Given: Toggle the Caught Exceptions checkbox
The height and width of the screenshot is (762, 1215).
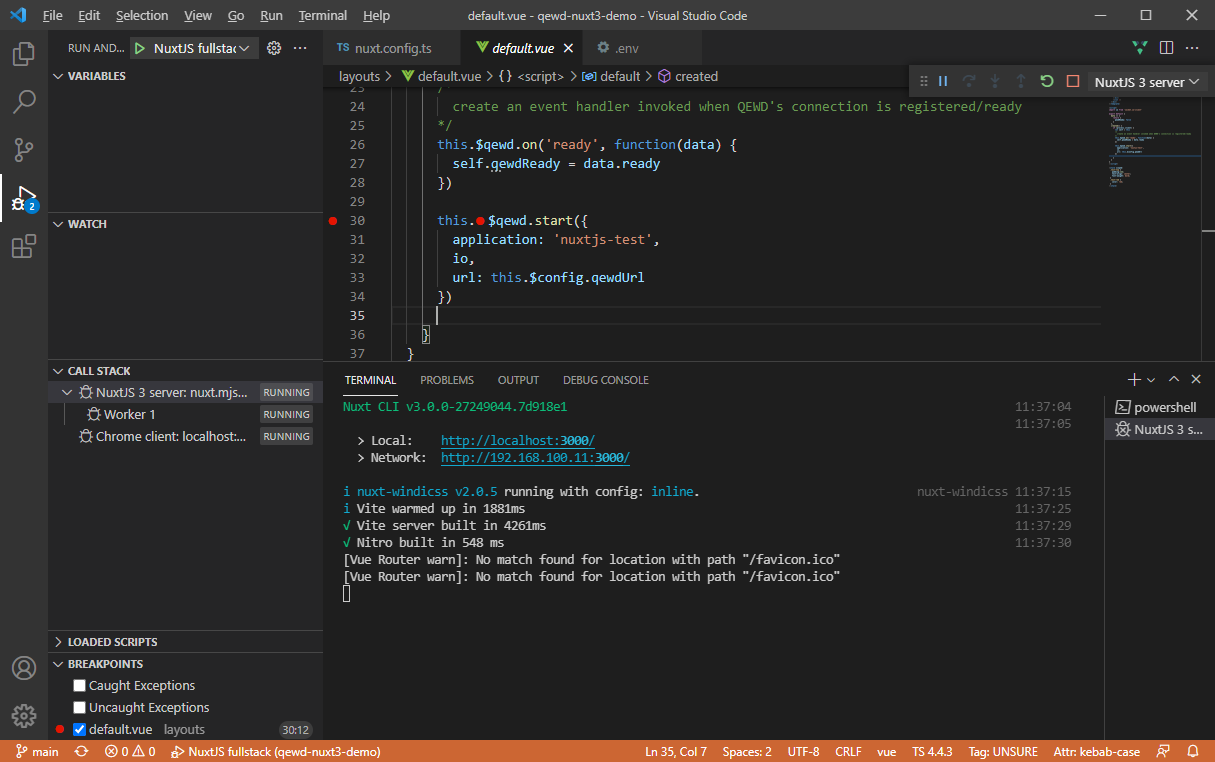Looking at the screenshot, I should coord(80,686).
